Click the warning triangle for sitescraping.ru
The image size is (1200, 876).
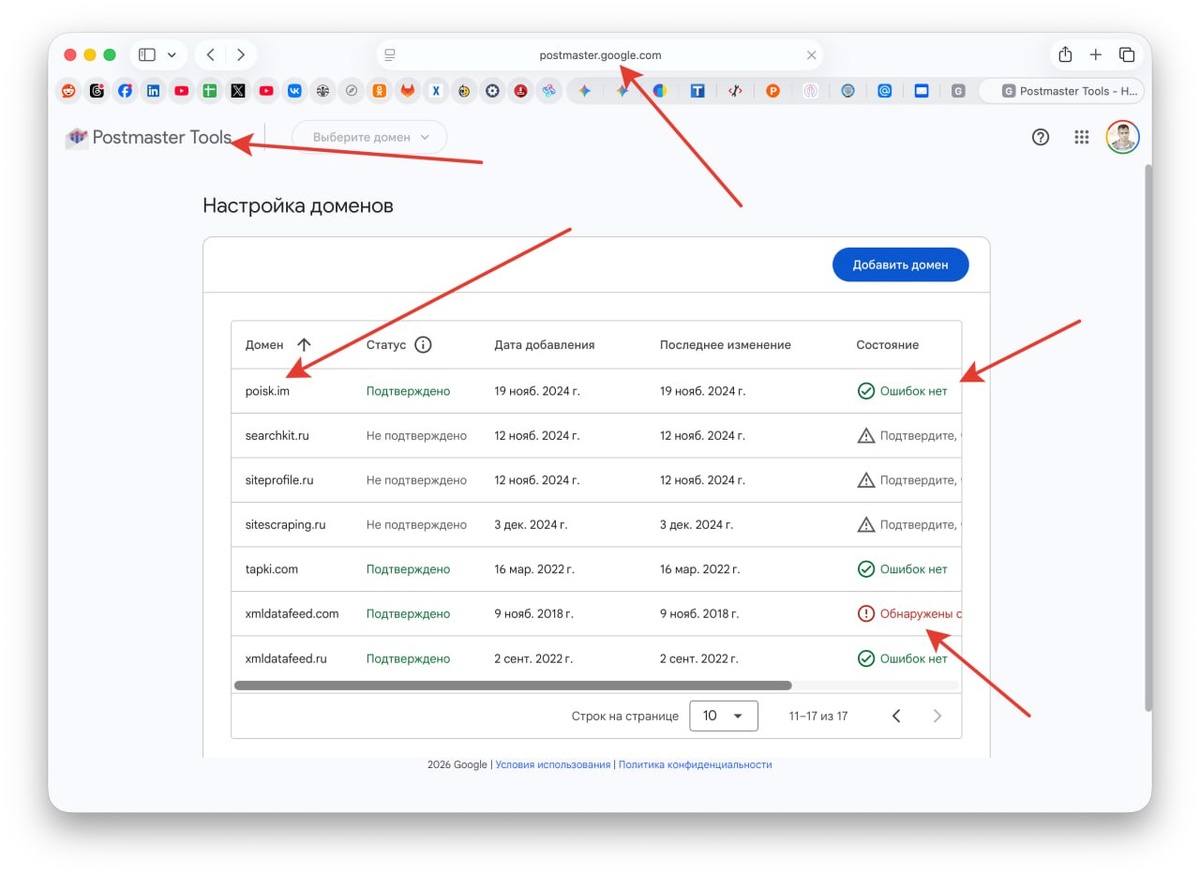866,524
